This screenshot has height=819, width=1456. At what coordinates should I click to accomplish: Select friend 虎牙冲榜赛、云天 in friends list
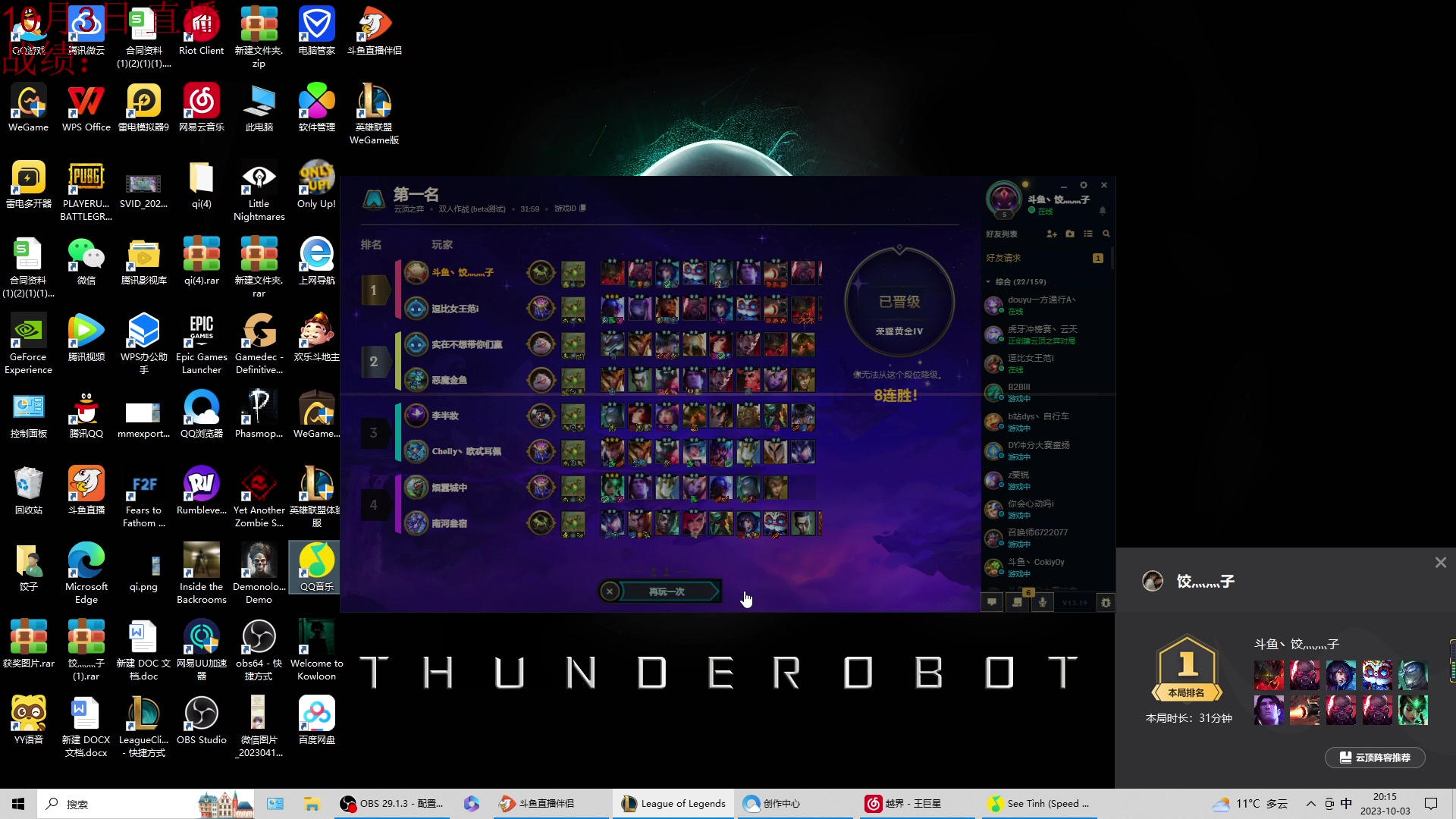(x=1046, y=334)
